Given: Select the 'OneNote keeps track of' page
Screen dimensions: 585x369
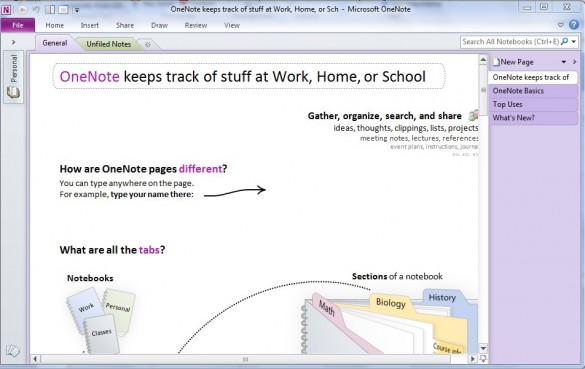Looking at the screenshot, I should 533,77.
